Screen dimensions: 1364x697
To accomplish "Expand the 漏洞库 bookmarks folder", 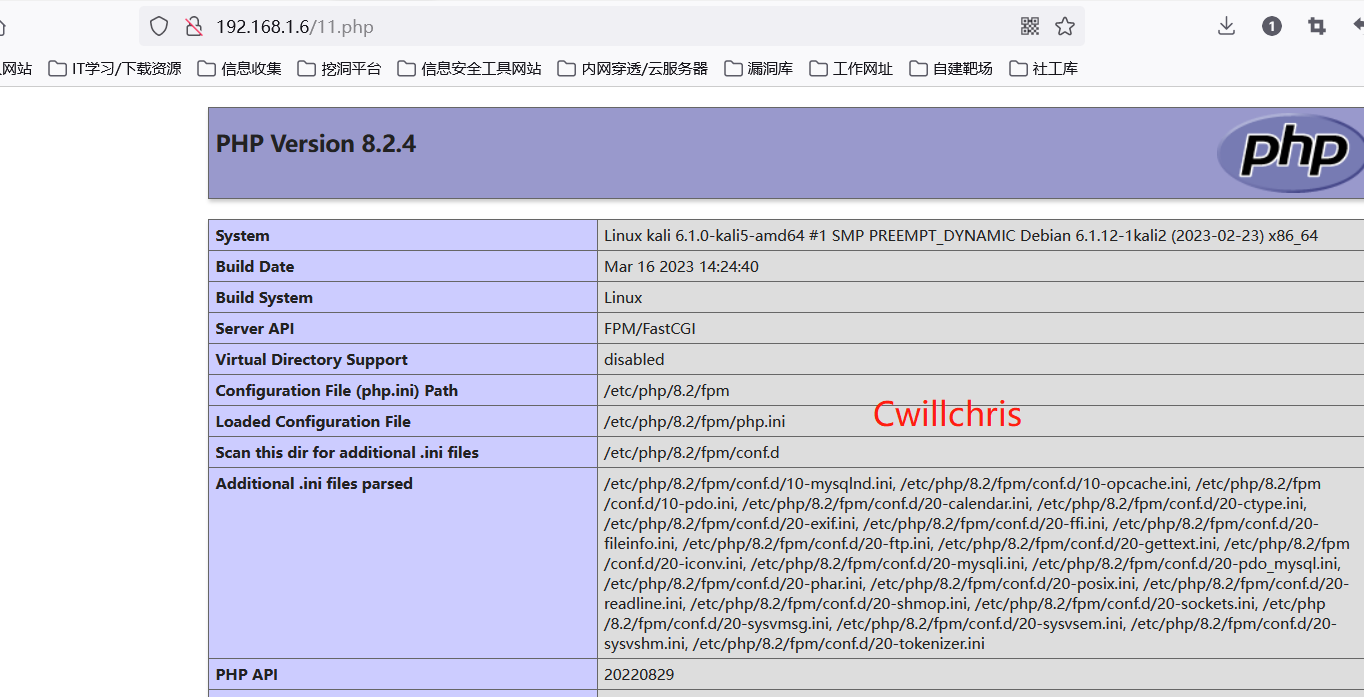I will click(758, 68).
